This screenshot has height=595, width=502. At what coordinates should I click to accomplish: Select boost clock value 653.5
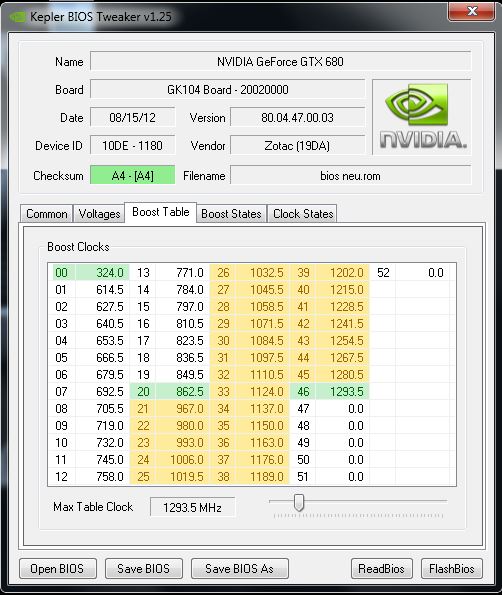coord(102,340)
